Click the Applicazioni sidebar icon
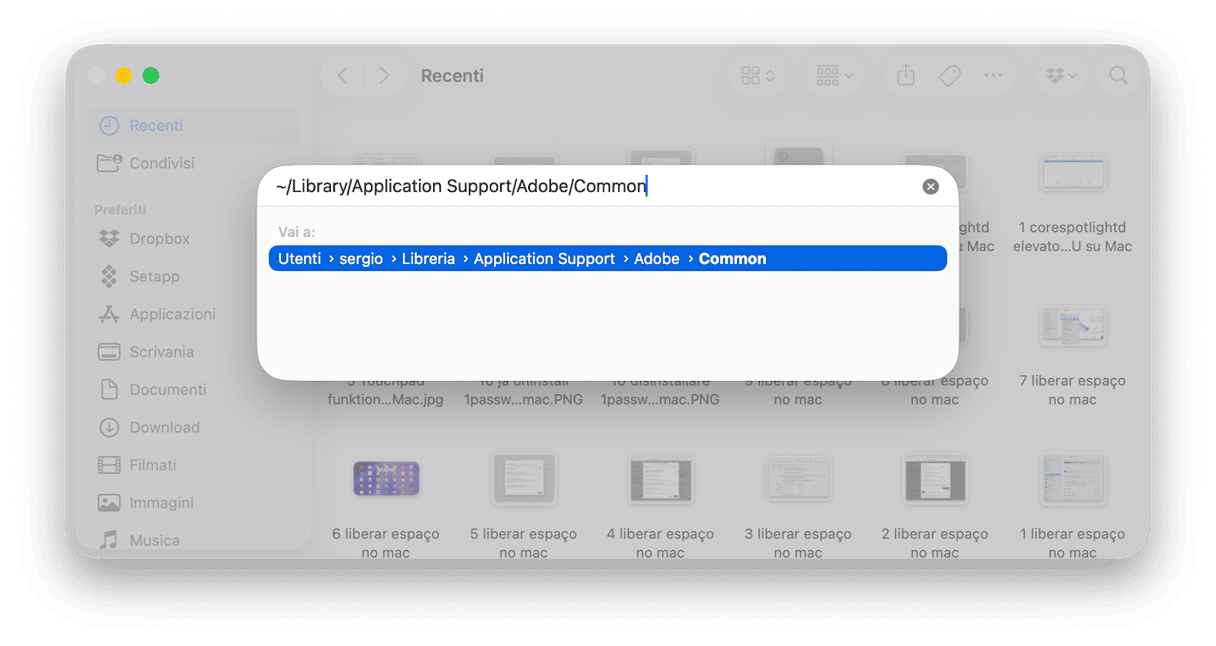The image size is (1216, 646). [x=109, y=314]
